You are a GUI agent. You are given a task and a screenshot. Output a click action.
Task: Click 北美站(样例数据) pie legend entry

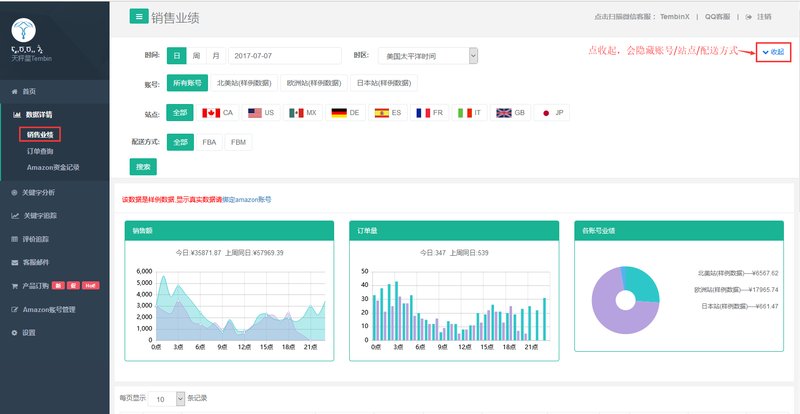click(738, 273)
